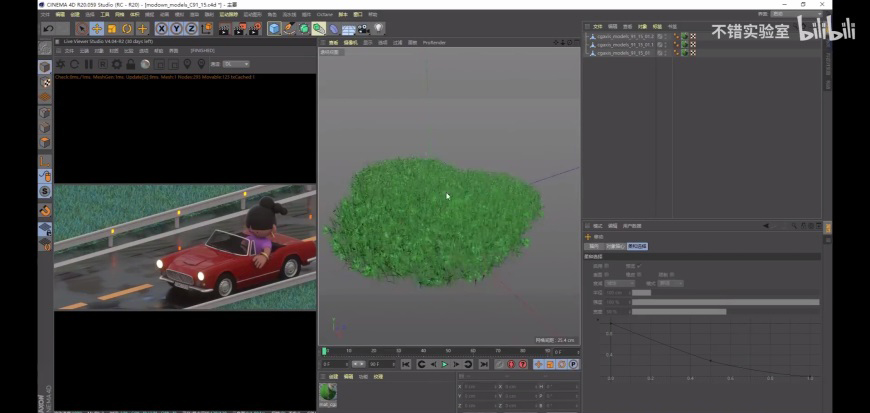Image resolution: width=870 pixels, height=413 pixels.
Task: Select the Move tool in the top toolbar
Action: pos(97,29)
